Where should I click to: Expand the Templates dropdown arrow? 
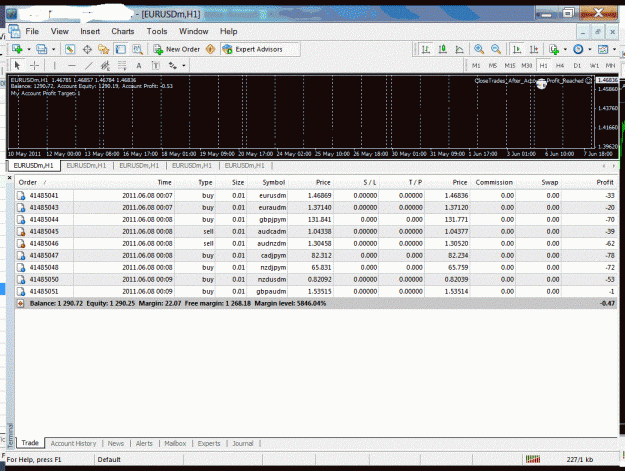tap(614, 49)
